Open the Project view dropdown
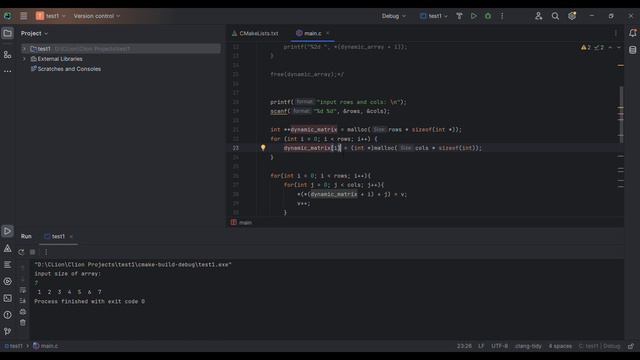640x360 pixels. point(34,33)
